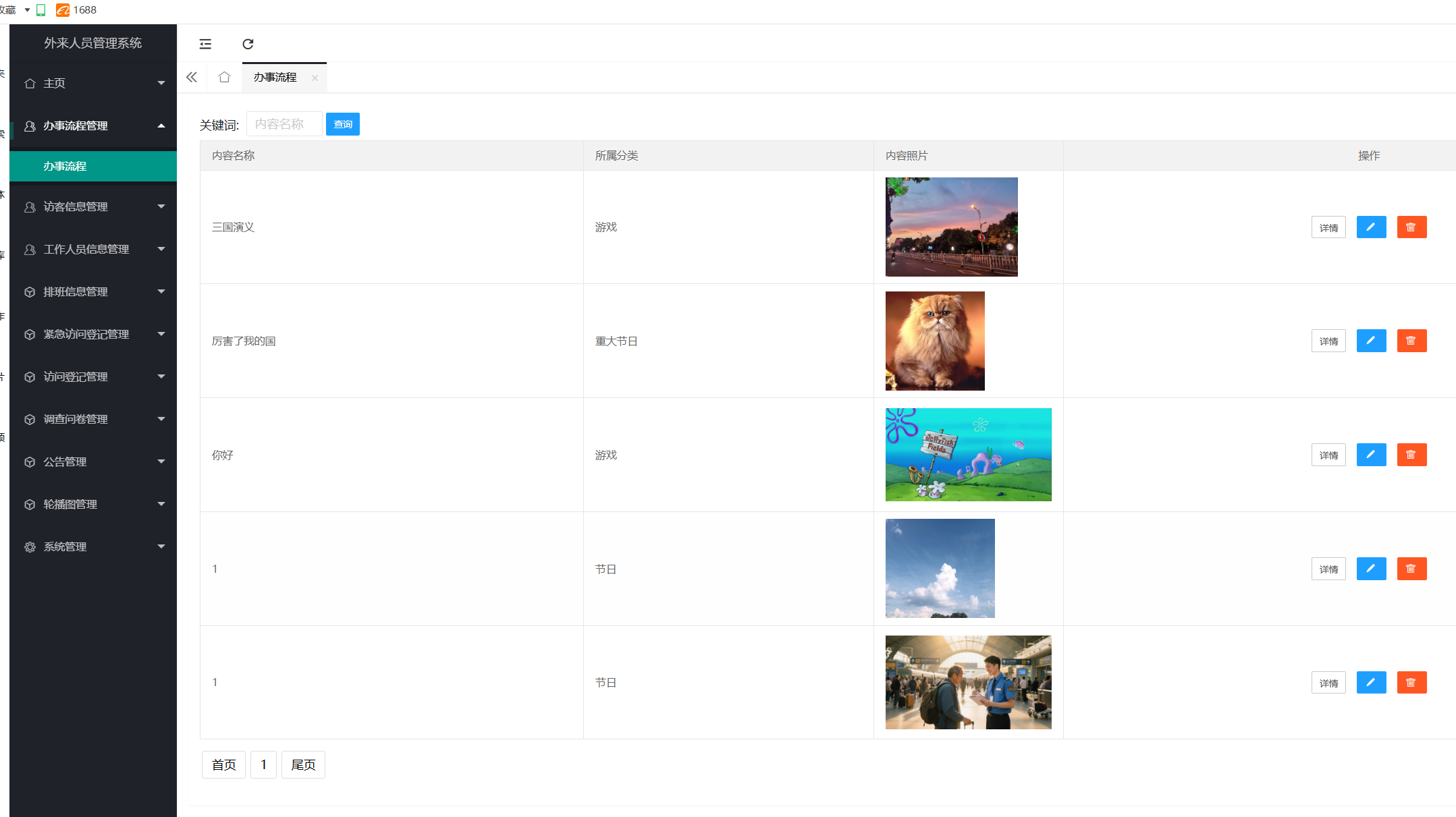The image size is (1456, 817).
Task: Click the double-left arrow tab scroll icon
Action: pyautogui.click(x=192, y=77)
